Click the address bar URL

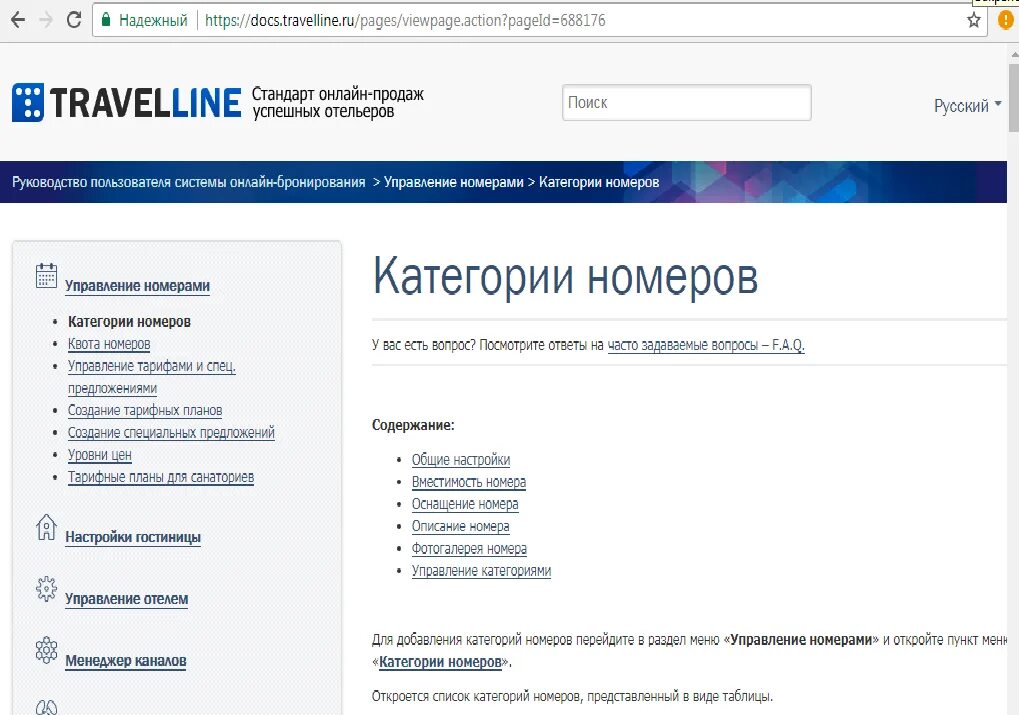click(x=406, y=21)
